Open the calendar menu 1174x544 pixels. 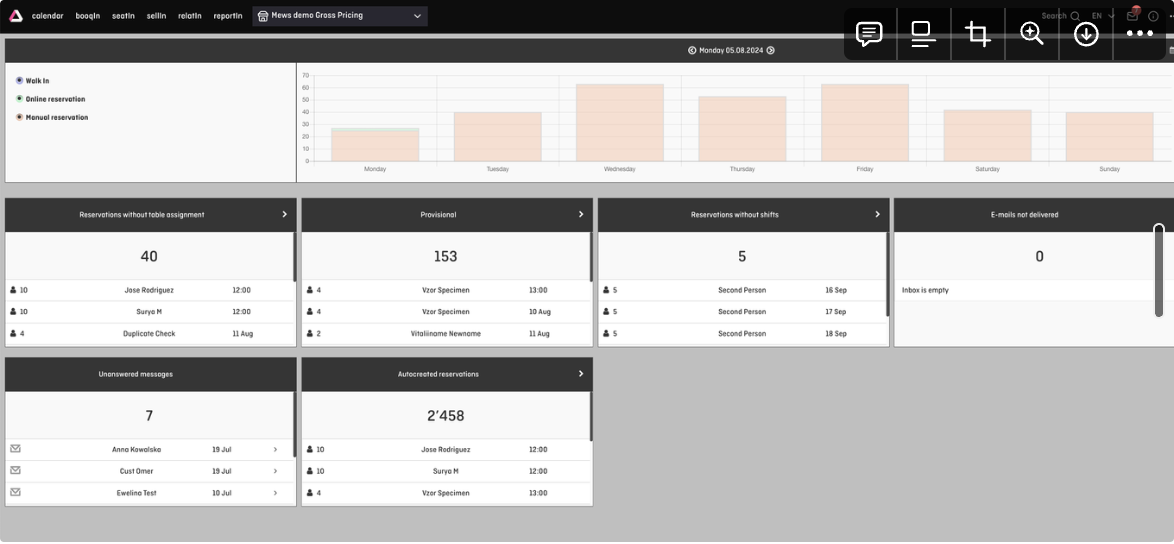point(47,16)
